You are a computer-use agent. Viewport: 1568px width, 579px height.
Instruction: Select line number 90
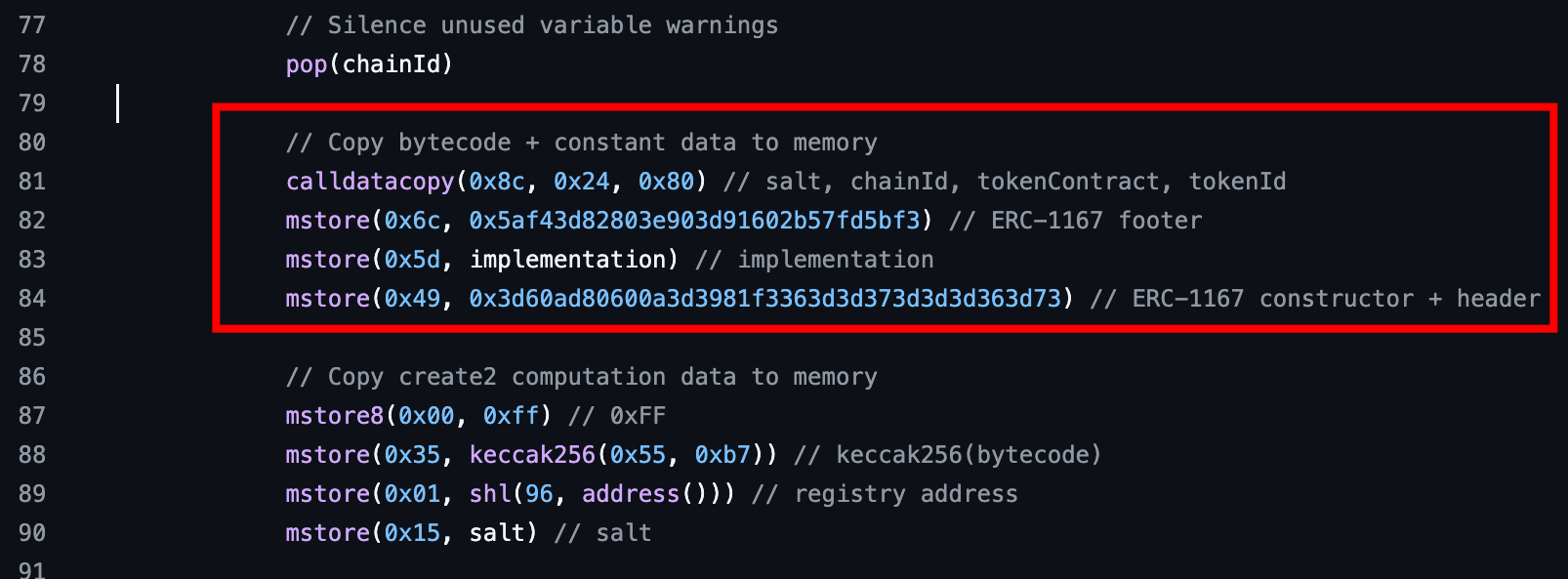(x=32, y=533)
